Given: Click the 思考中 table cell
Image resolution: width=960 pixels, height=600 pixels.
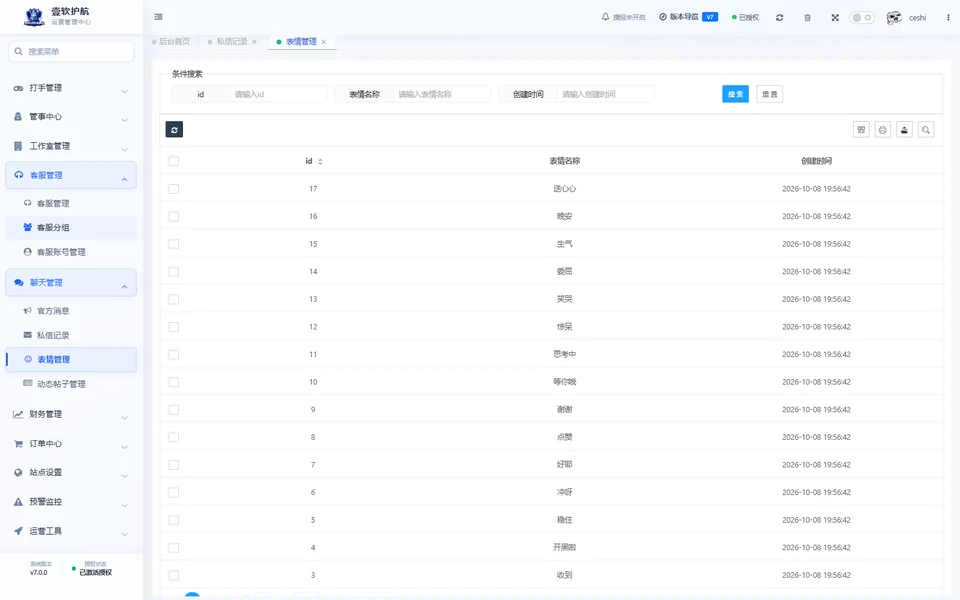Looking at the screenshot, I should tap(564, 354).
